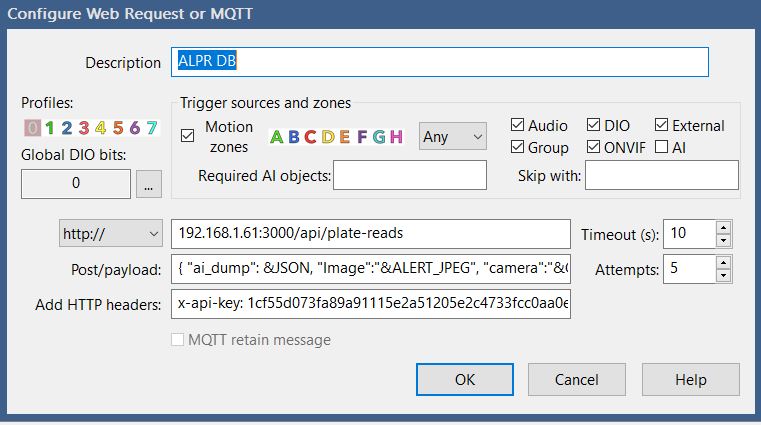Toggle motion zone A letter
761x425 pixels.
[x=278, y=137]
